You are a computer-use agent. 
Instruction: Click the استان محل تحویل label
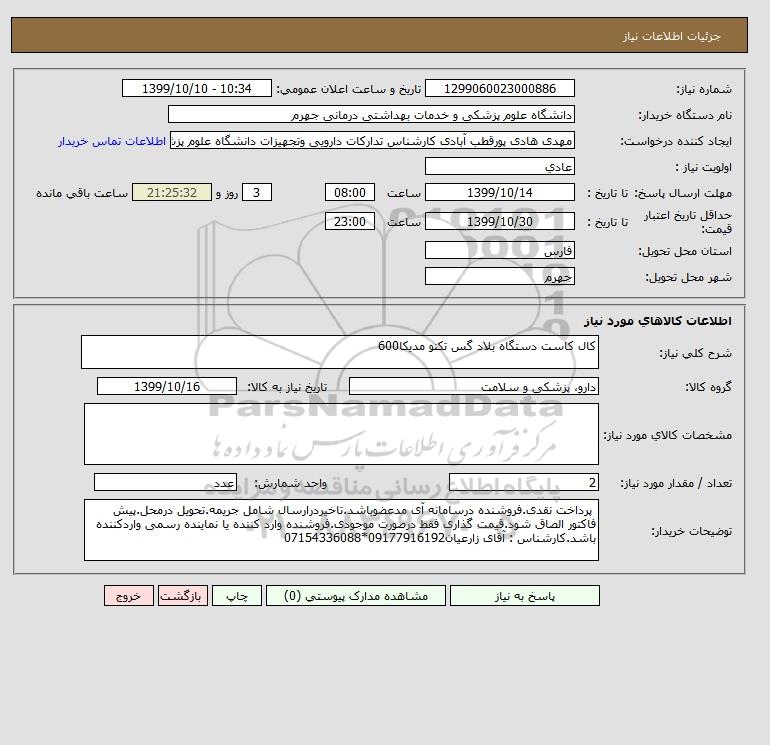[685, 251]
